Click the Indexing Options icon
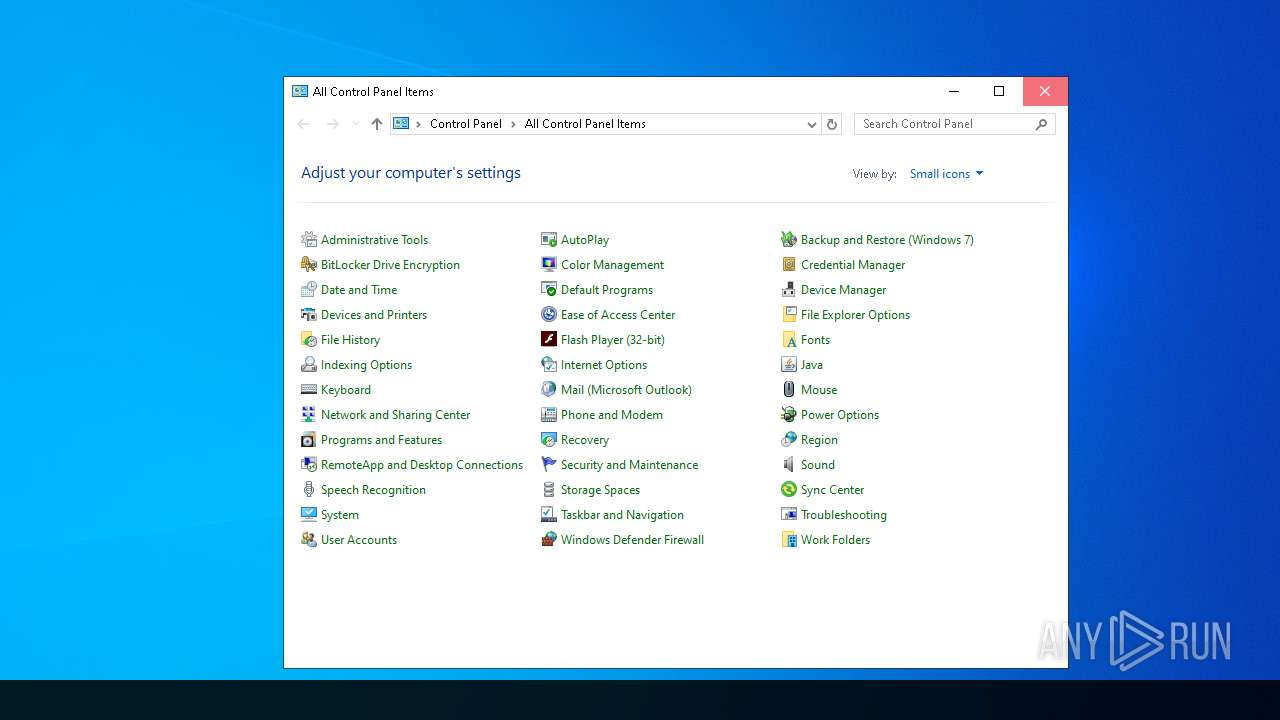The width and height of the screenshot is (1280, 720). pos(309,365)
